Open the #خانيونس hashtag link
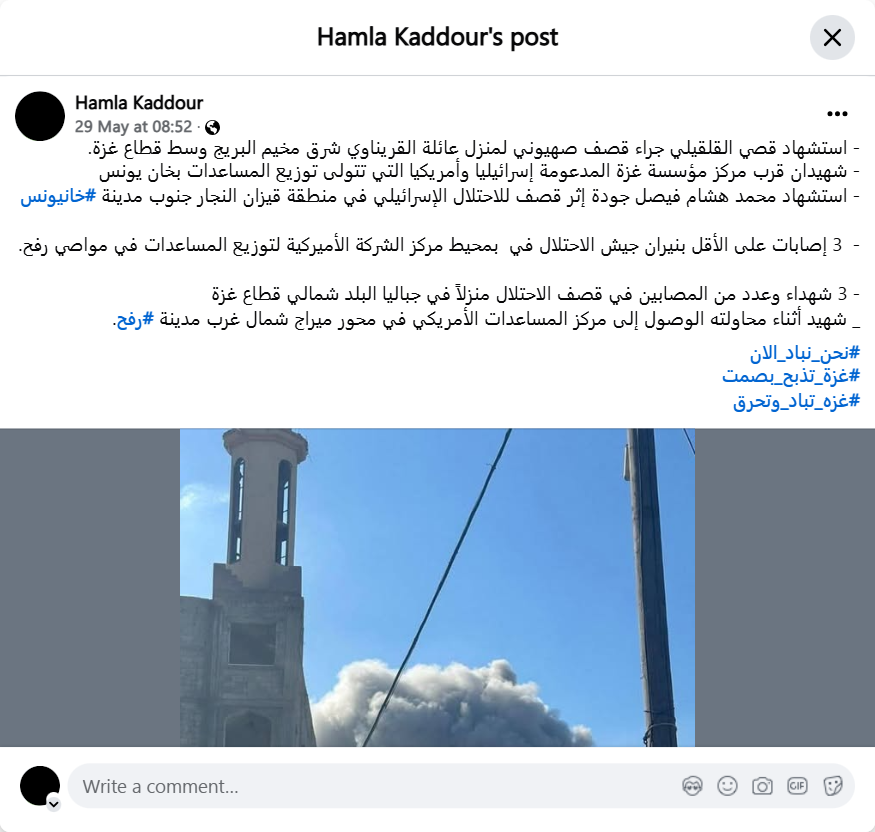This screenshot has height=832, width=875. pyautogui.click(x=58, y=196)
